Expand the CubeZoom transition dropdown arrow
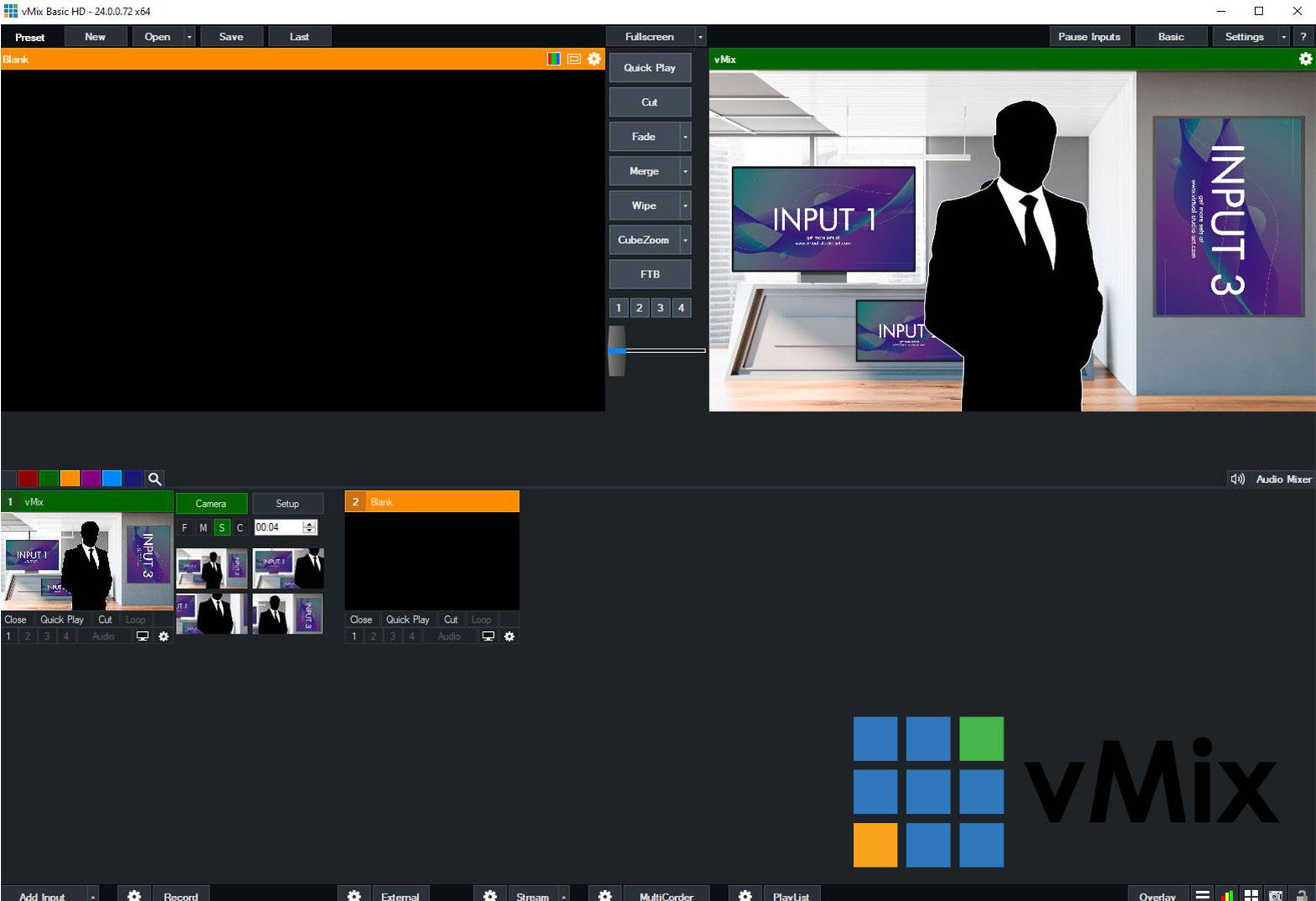This screenshot has width=1316, height=901. (685, 240)
